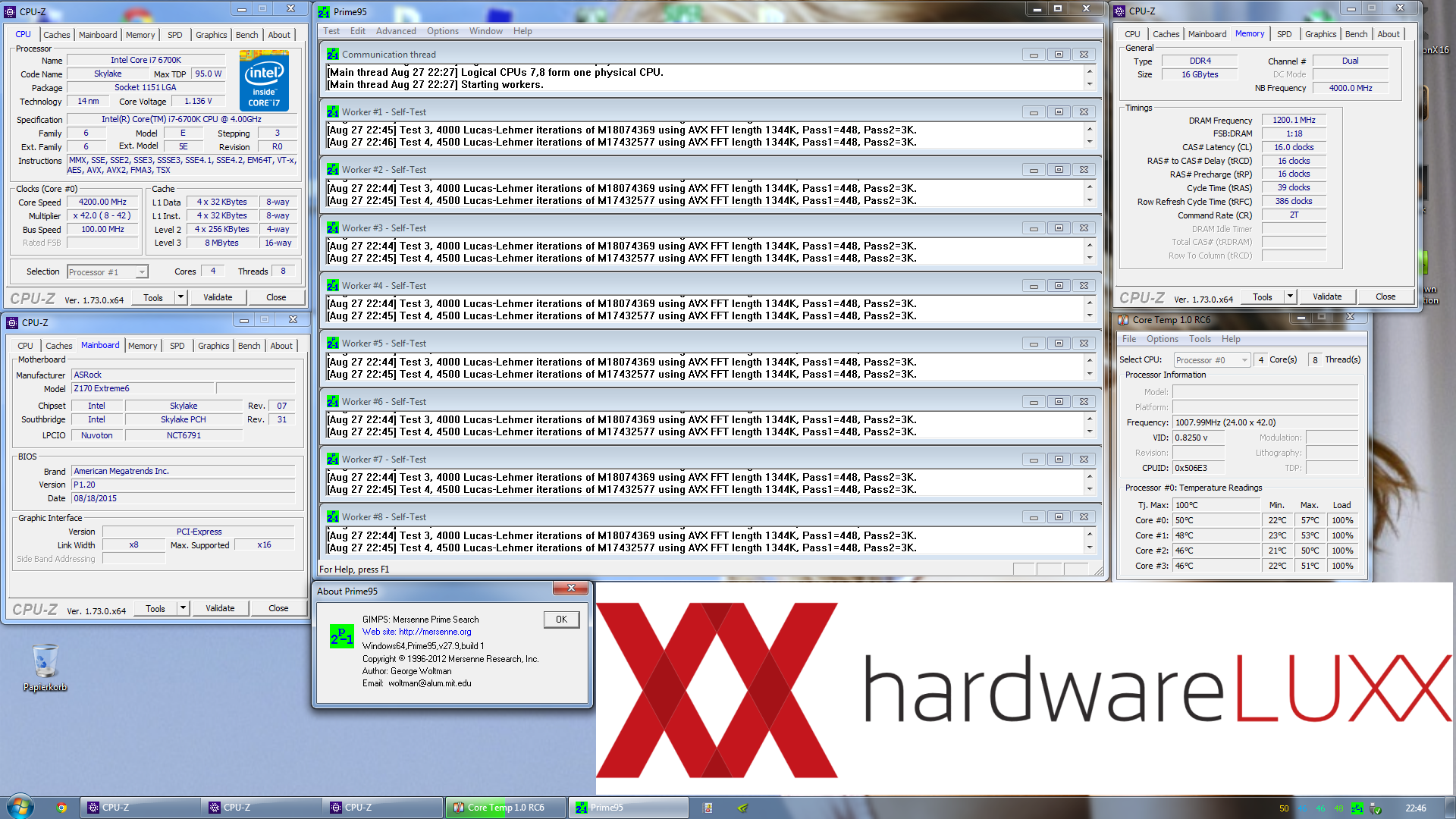Open the File menu in Core Temp

tap(1129, 339)
